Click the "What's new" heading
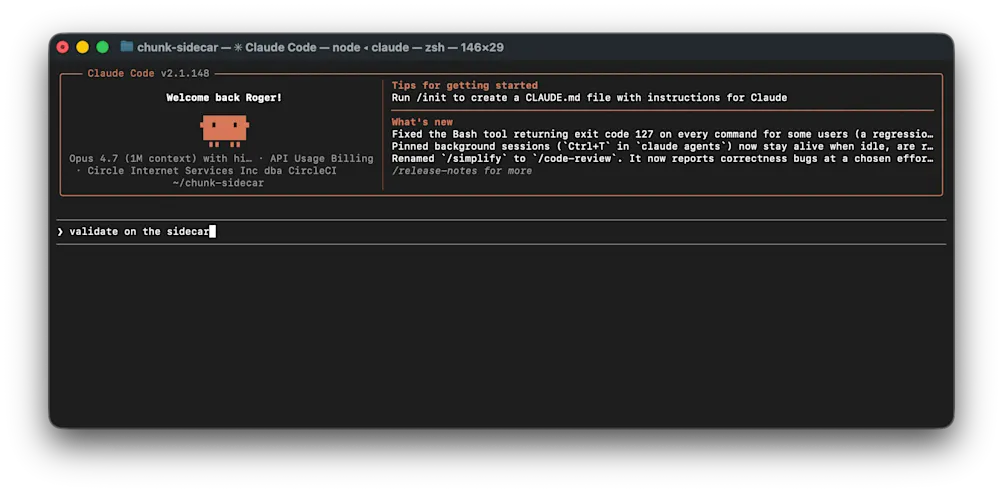Image resolution: width=1003 pixels, height=493 pixels. tap(422, 122)
